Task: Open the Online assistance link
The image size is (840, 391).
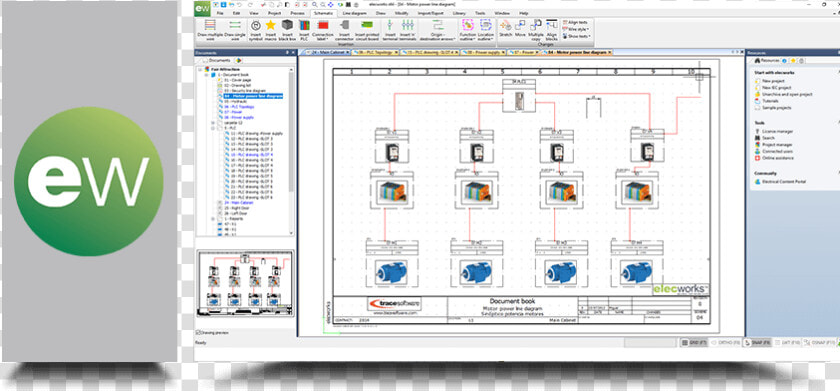Action: pos(778,158)
